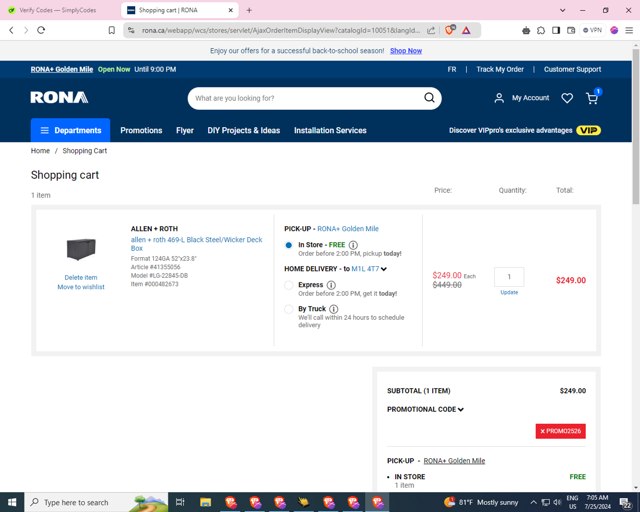Open Task View on taskbar
This screenshot has width=640, height=512.
coord(180,502)
